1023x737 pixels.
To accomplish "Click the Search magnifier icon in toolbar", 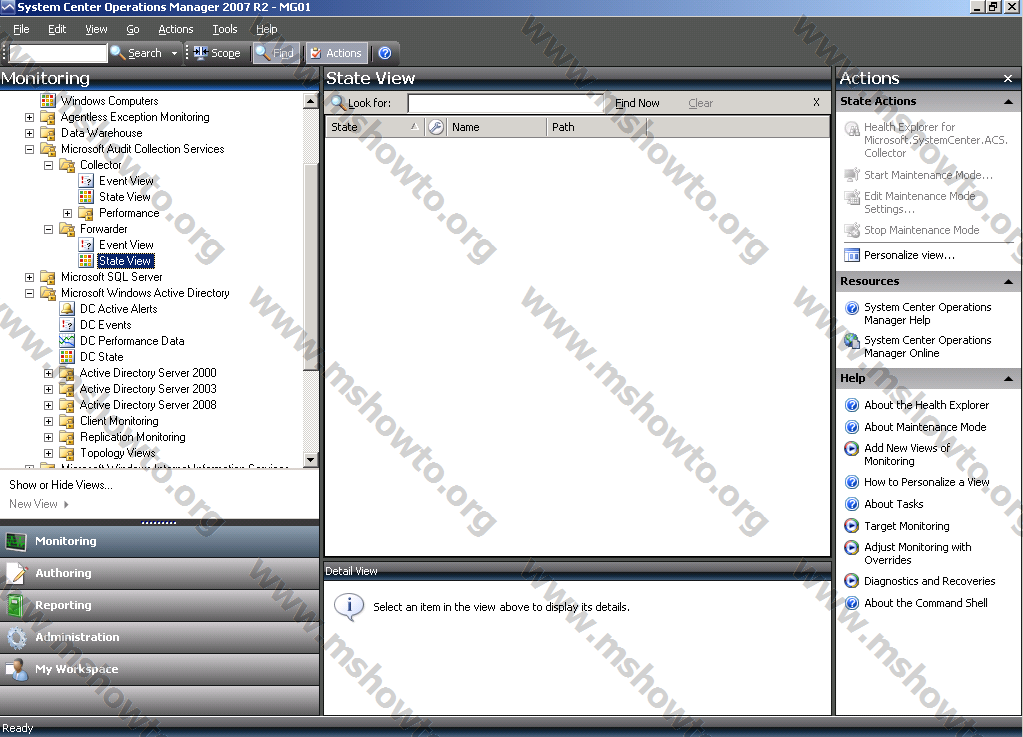I will [x=117, y=53].
